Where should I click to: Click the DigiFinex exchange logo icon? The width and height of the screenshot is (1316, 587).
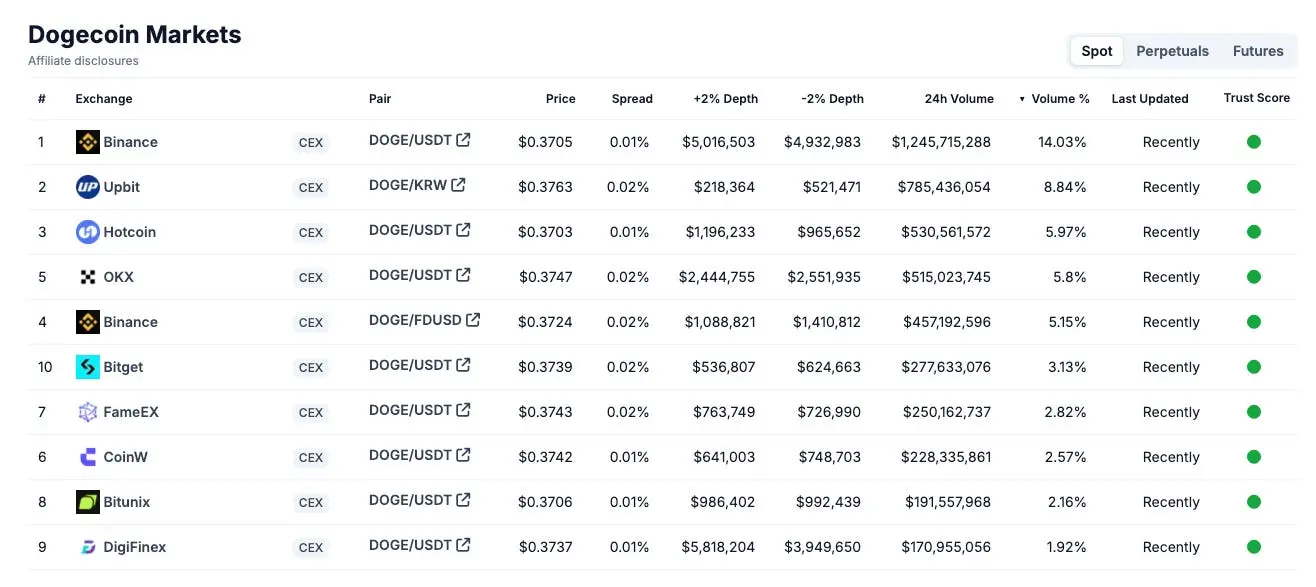[88, 547]
